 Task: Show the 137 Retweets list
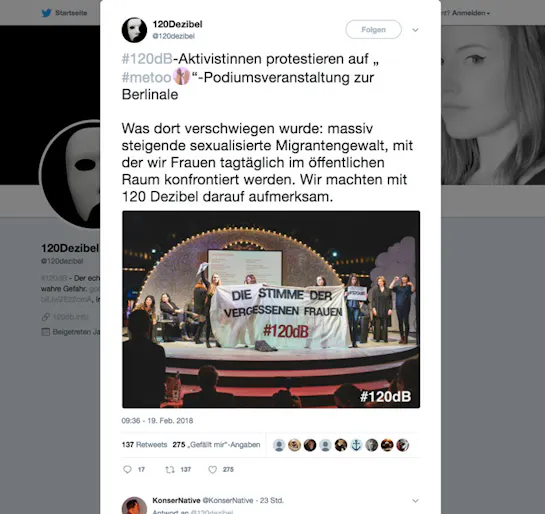(144, 444)
